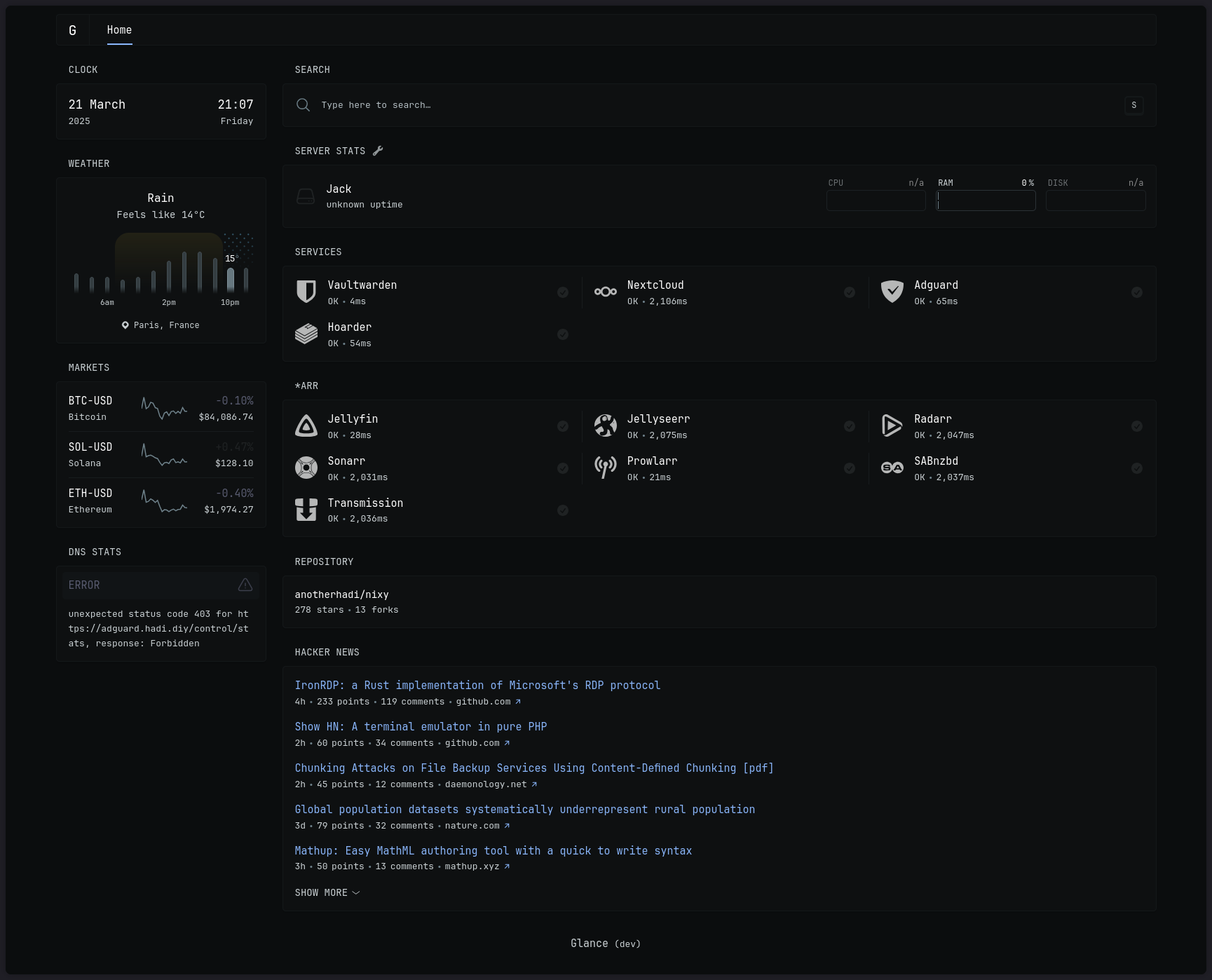Click the OK checkmark for Jellyseerr
The width and height of the screenshot is (1212, 980).
pos(850,426)
